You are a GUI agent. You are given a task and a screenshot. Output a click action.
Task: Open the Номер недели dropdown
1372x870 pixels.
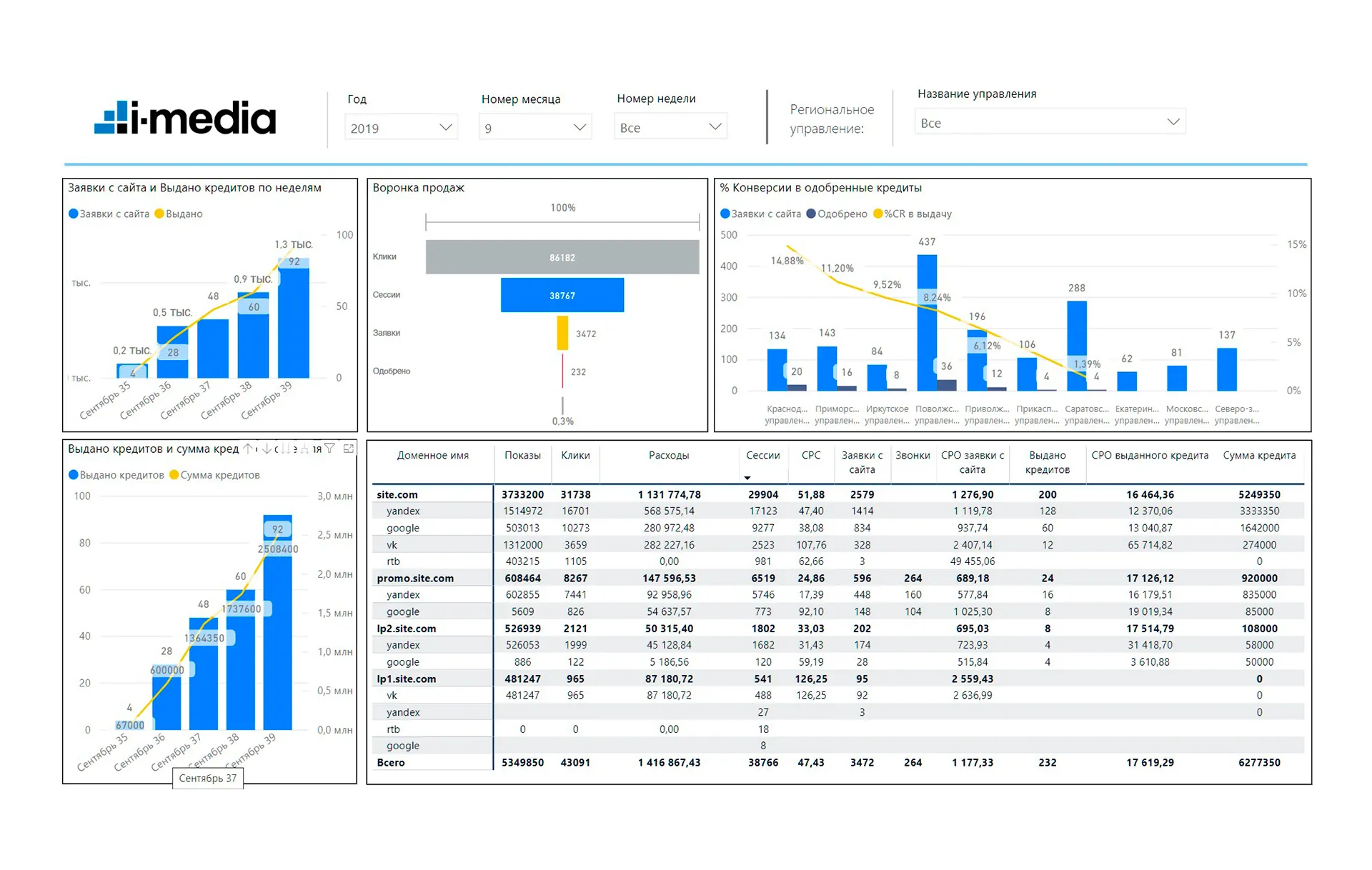point(670,127)
